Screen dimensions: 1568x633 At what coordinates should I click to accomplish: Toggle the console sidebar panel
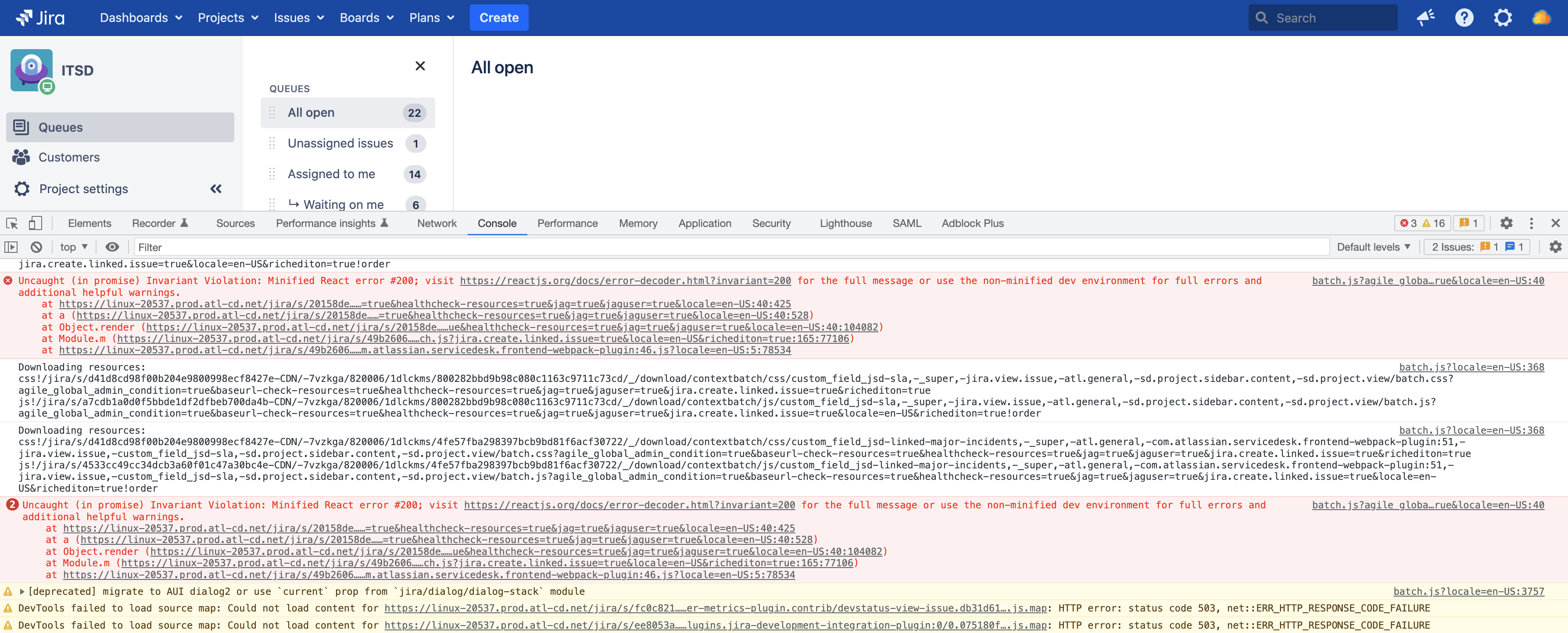(11, 247)
